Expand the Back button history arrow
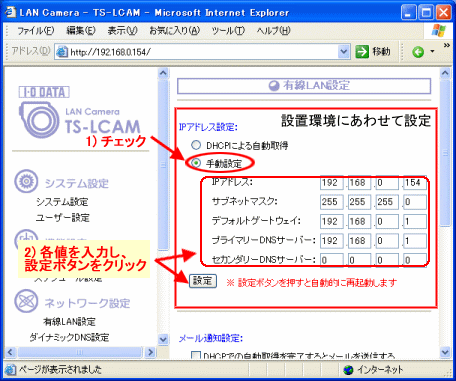The image size is (456, 381). point(432,51)
